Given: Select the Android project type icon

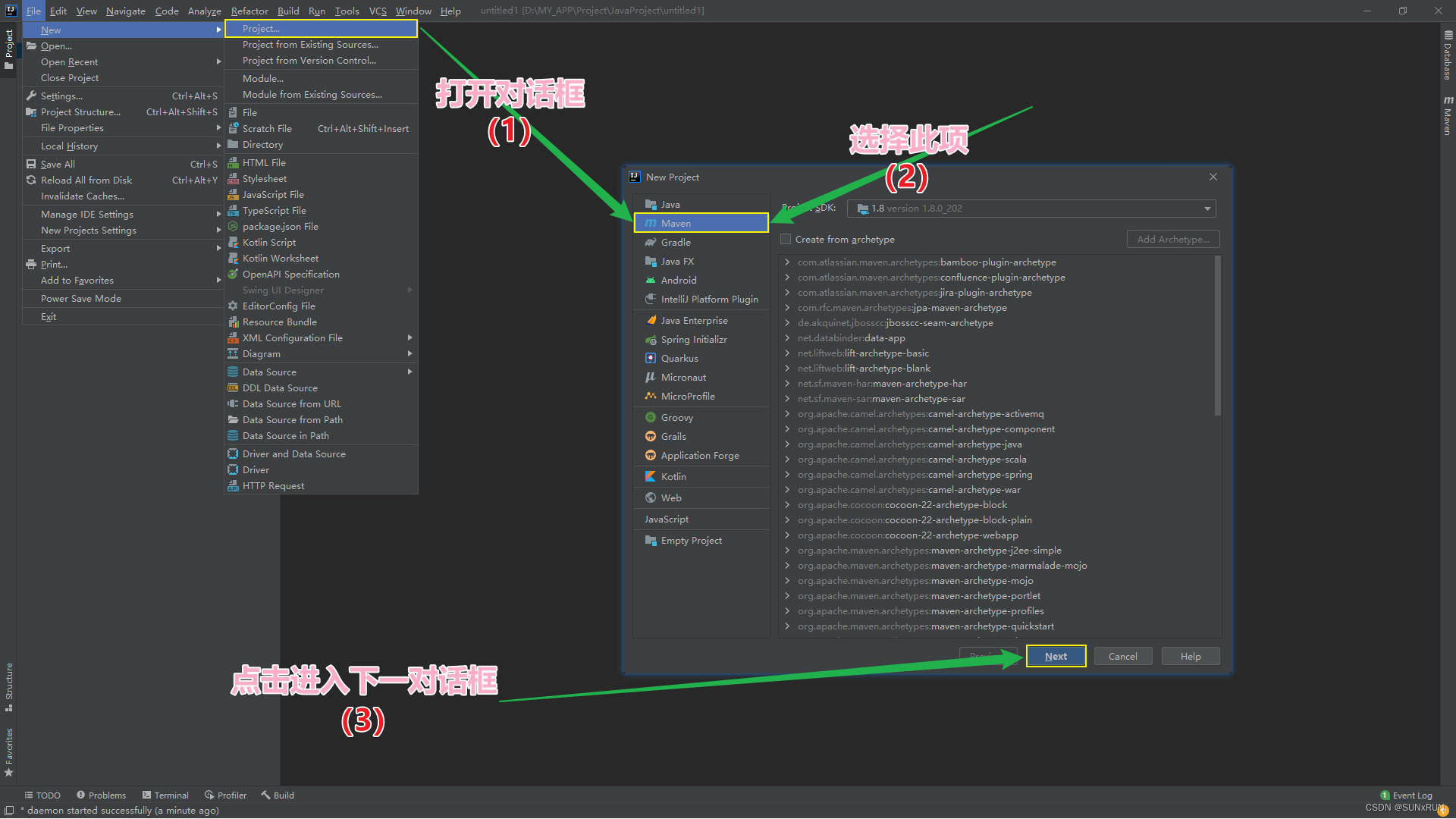Looking at the screenshot, I should click(x=649, y=280).
